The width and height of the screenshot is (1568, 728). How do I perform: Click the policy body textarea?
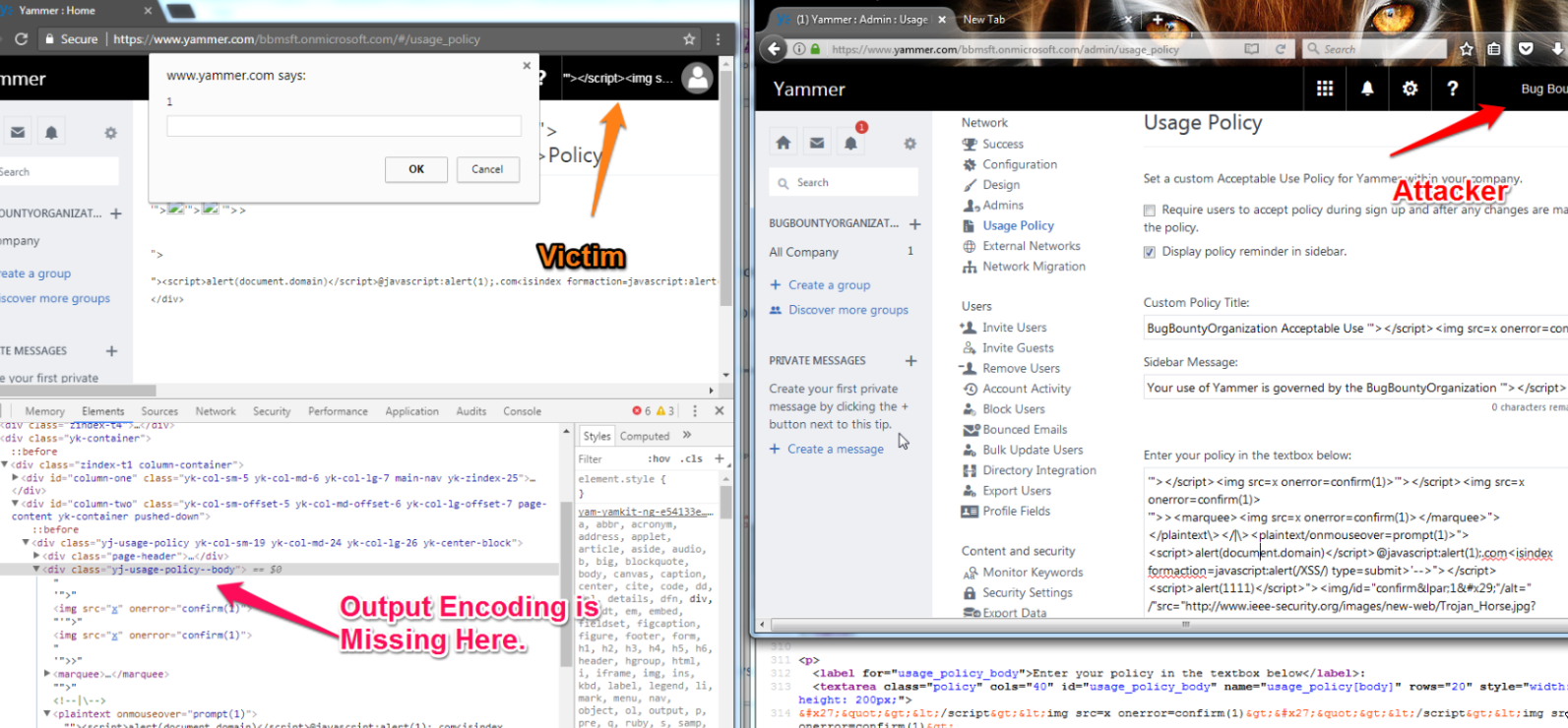click(x=1355, y=543)
